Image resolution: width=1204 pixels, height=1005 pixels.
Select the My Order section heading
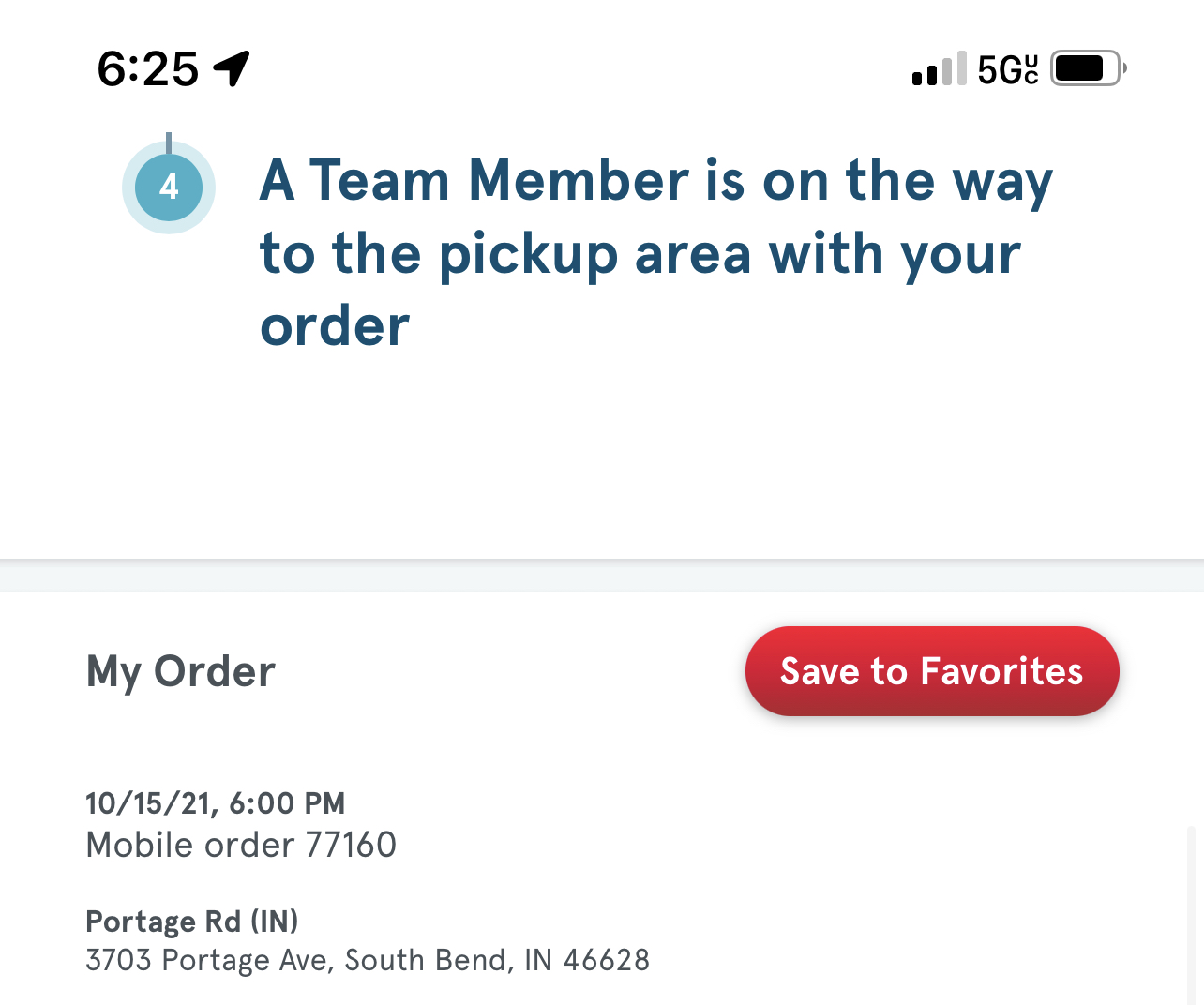181,672
